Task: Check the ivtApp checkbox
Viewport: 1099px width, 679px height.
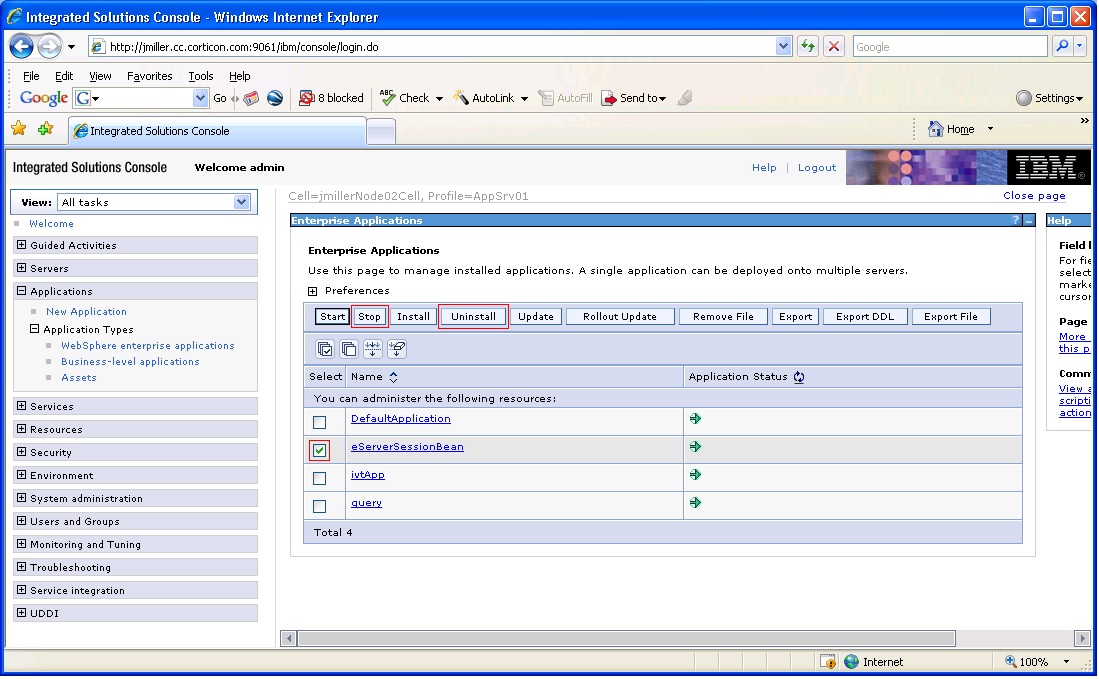Action: click(320, 479)
